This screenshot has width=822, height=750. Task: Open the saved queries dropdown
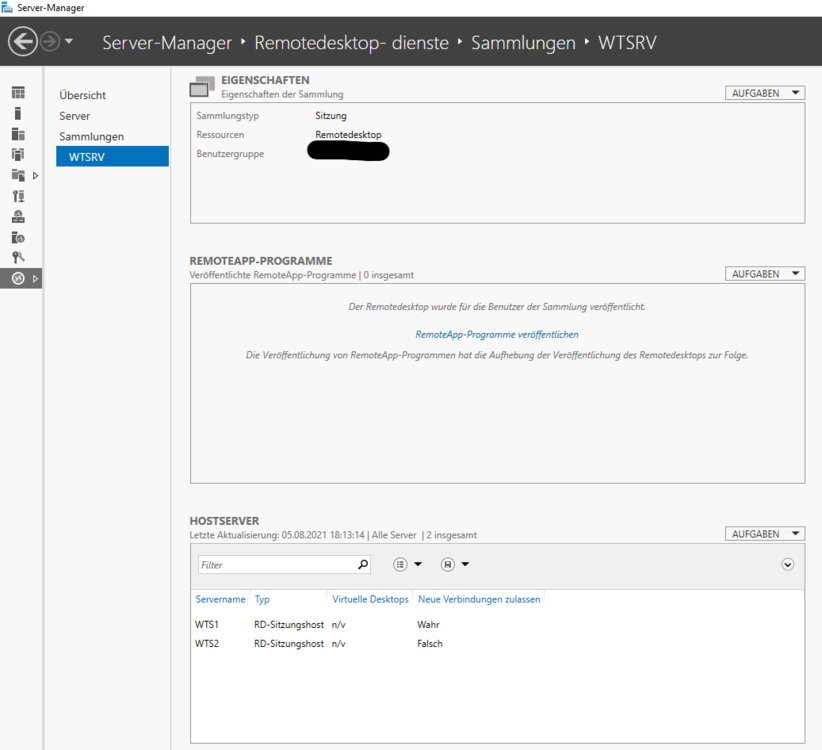[455, 565]
